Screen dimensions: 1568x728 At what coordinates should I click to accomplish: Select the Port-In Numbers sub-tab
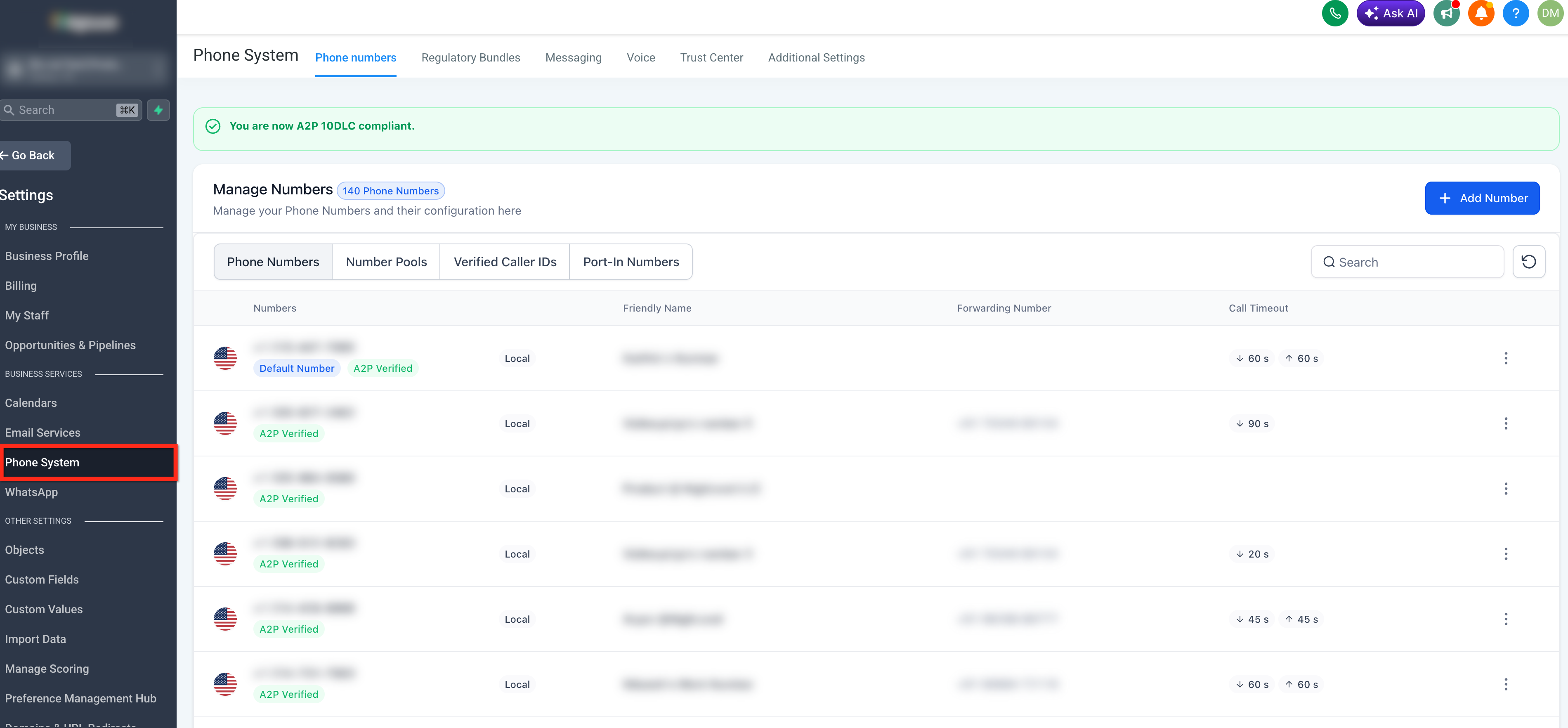pyautogui.click(x=631, y=262)
